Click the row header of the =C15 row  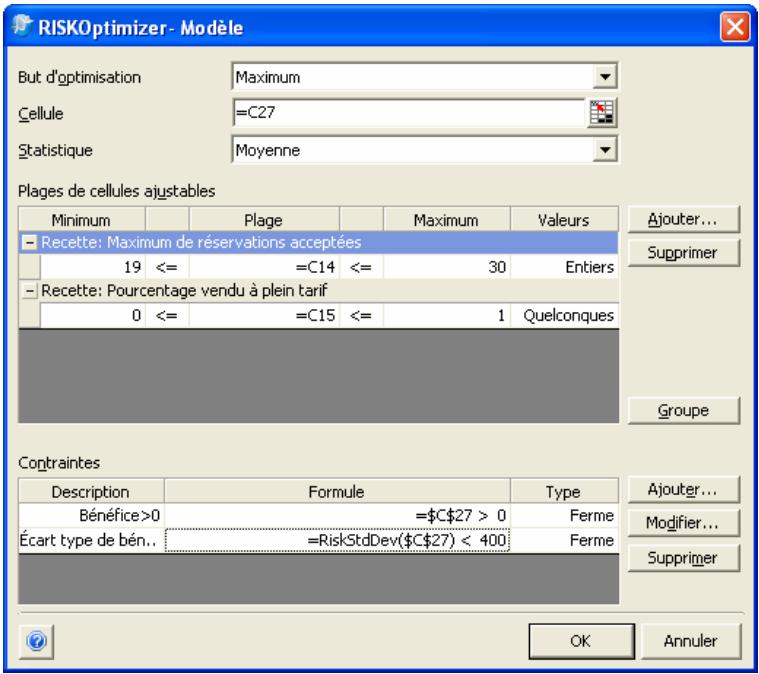pyautogui.click(x=30, y=316)
